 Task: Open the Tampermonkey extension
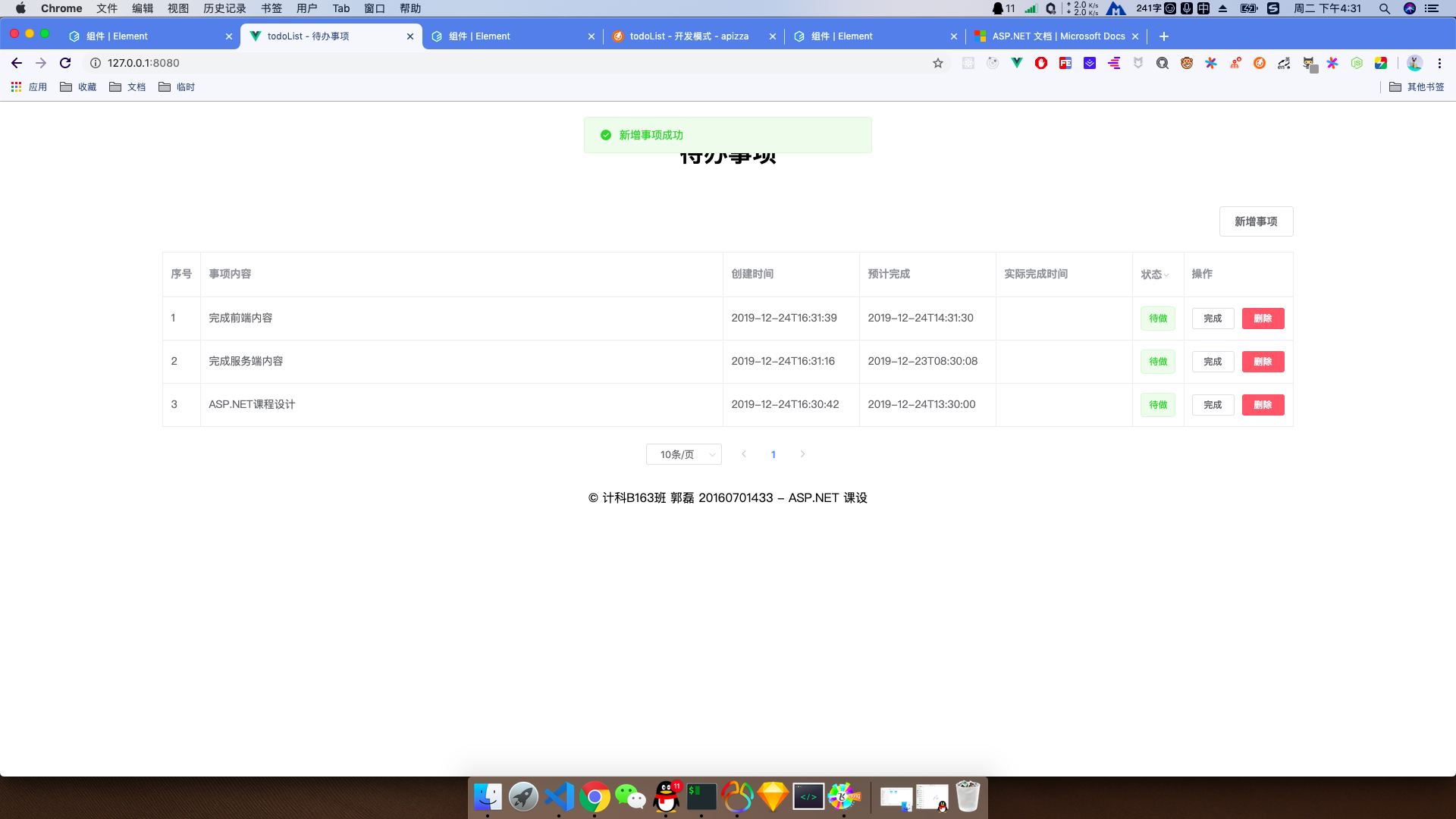coord(1187,63)
